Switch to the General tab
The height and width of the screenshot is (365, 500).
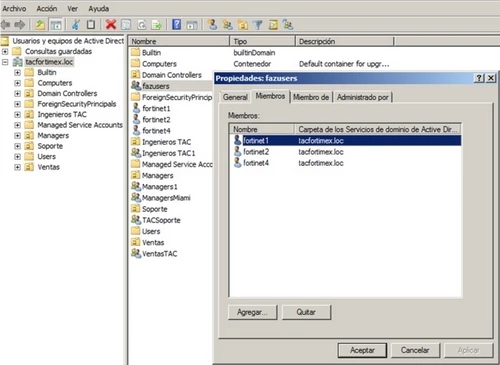[x=235, y=97]
